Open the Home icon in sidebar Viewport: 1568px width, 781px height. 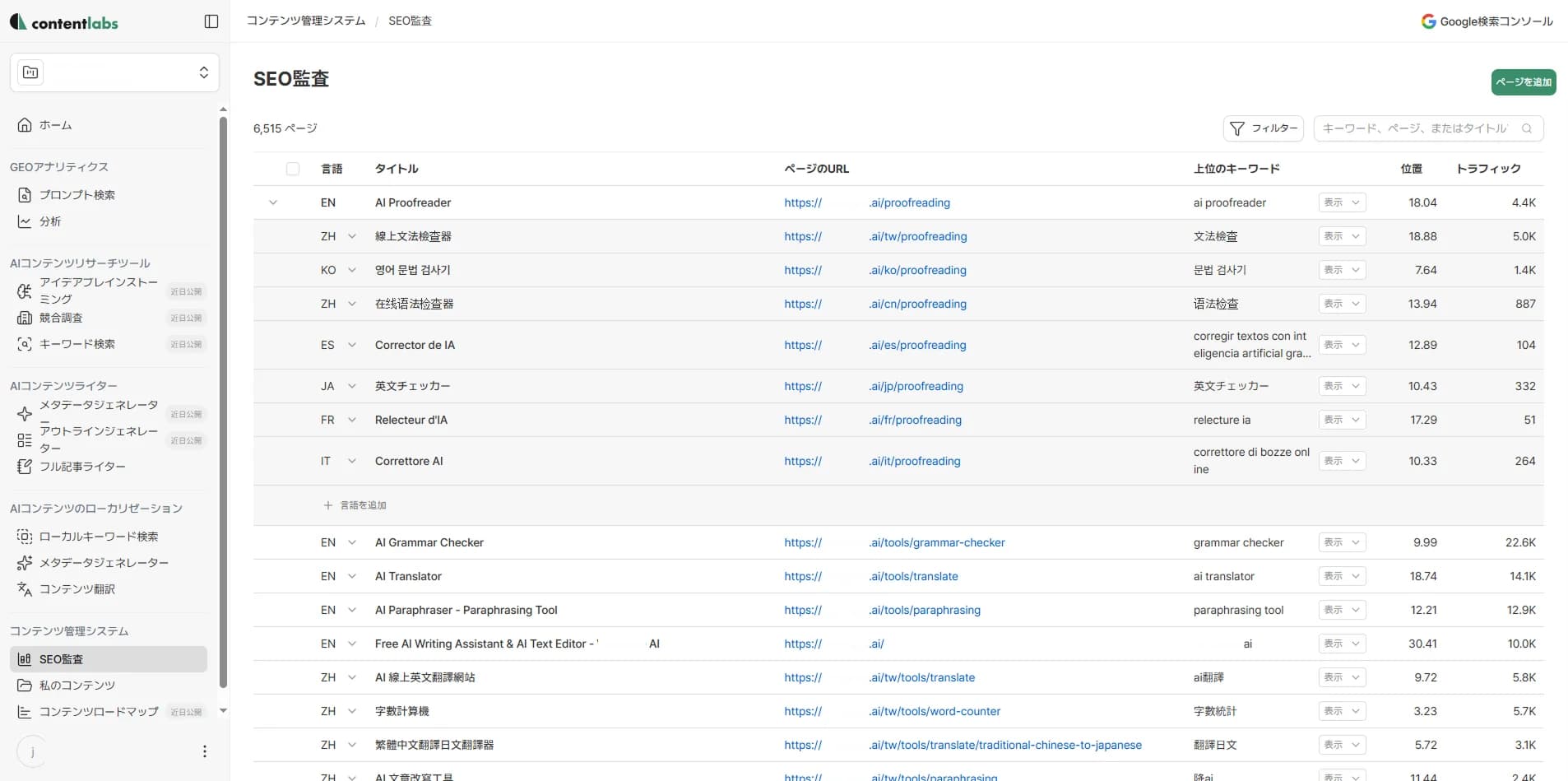25,125
